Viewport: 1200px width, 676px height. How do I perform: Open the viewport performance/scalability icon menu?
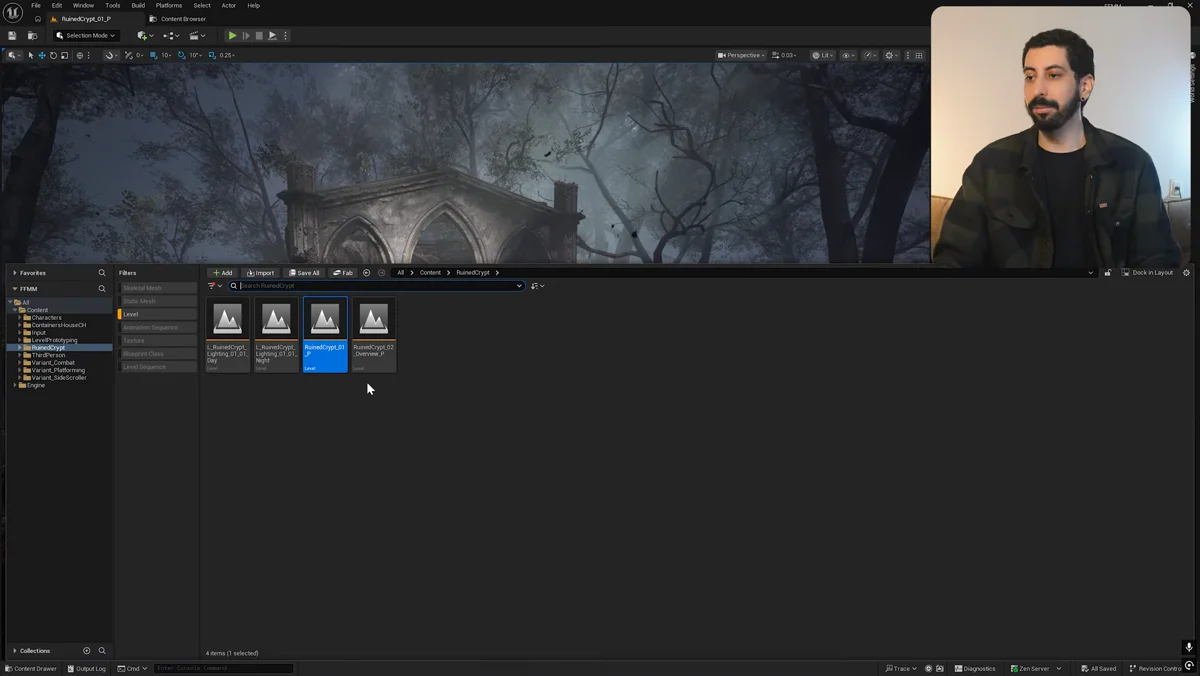click(869, 55)
